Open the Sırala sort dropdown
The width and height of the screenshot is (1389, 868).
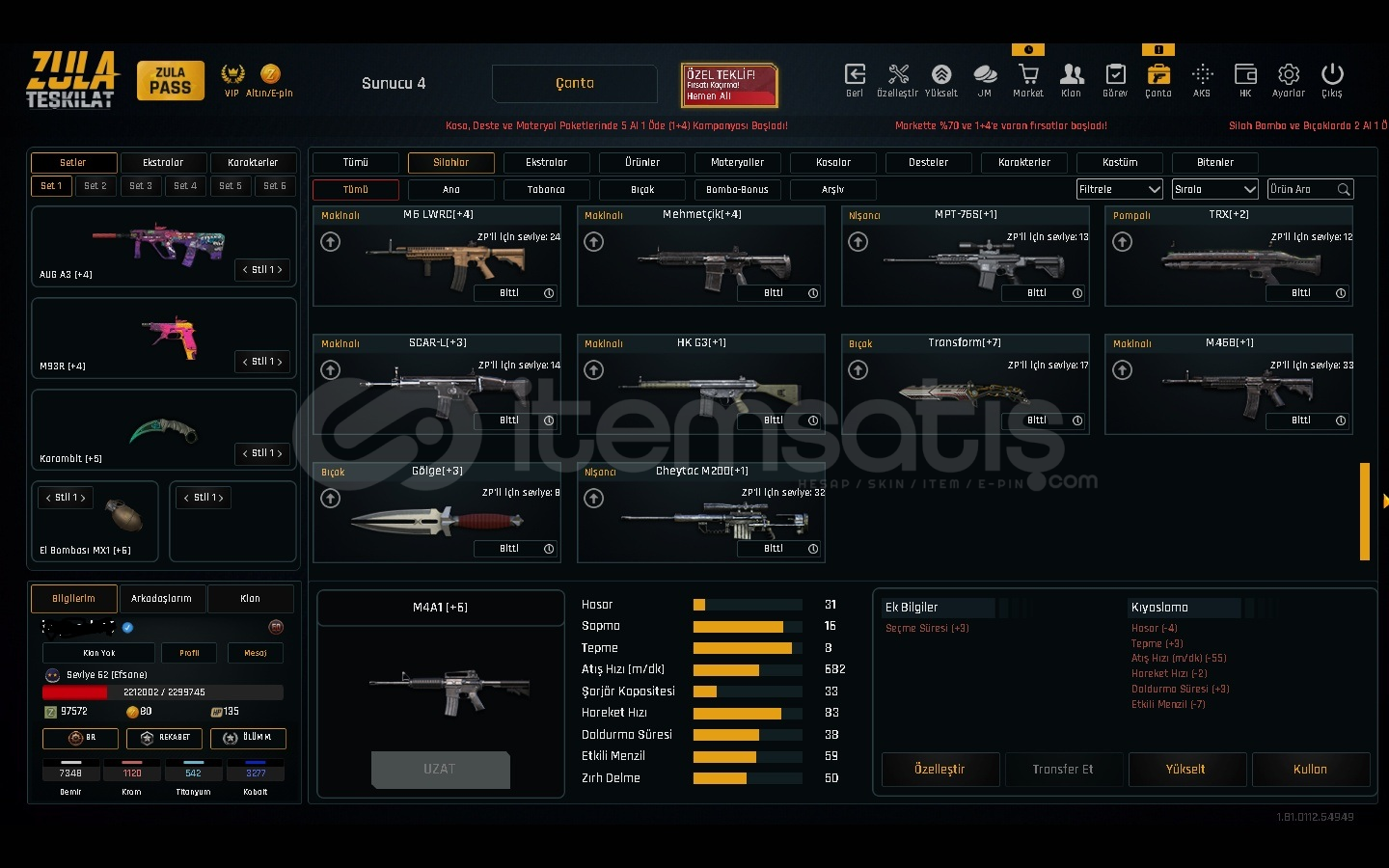pos(1215,190)
